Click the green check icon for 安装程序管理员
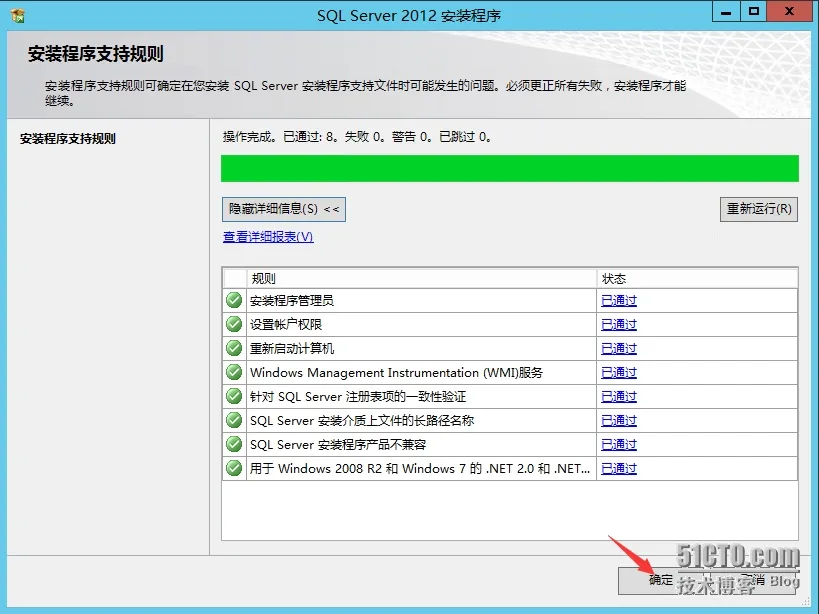 click(234, 300)
